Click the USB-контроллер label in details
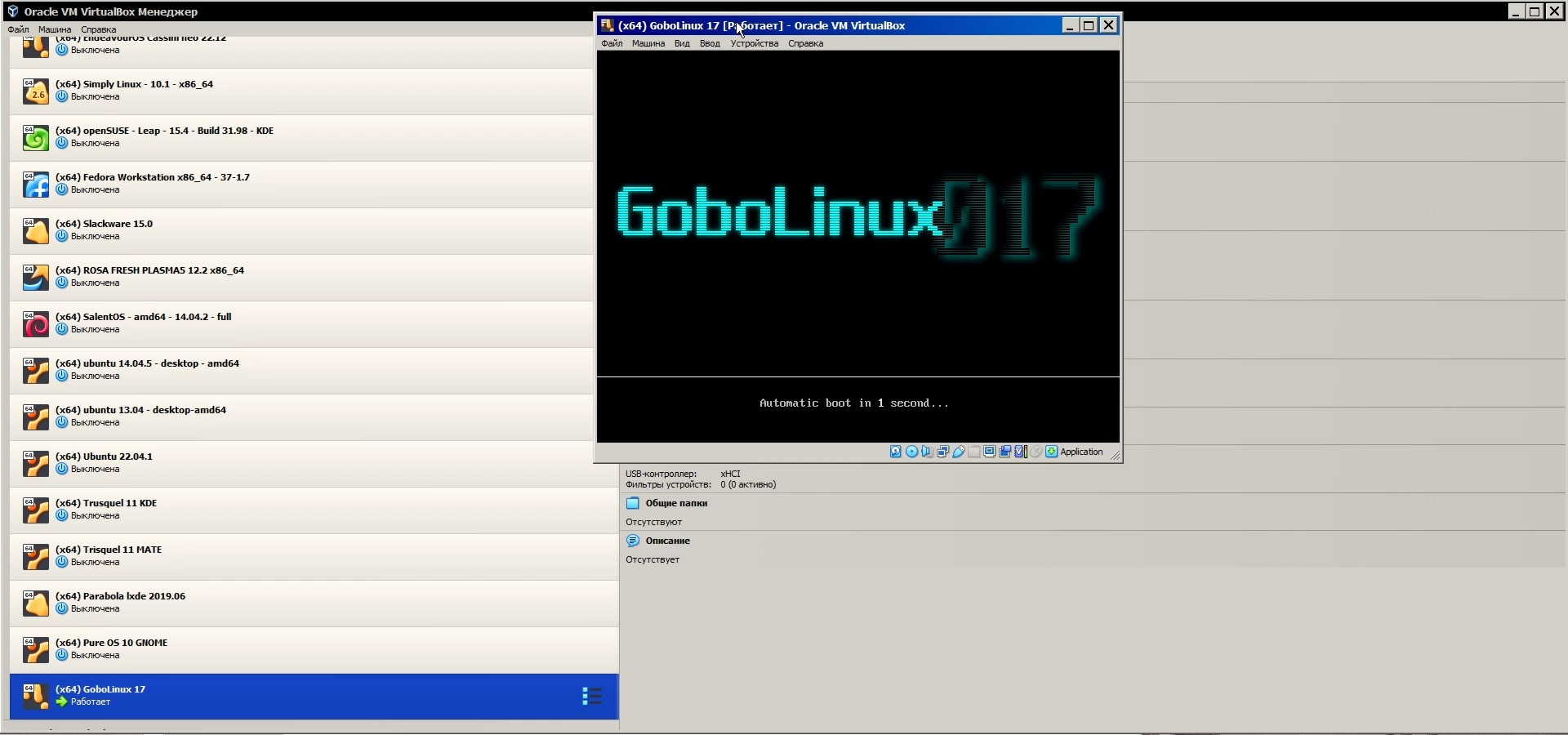Screen dimensions: 1568x735 (661, 474)
